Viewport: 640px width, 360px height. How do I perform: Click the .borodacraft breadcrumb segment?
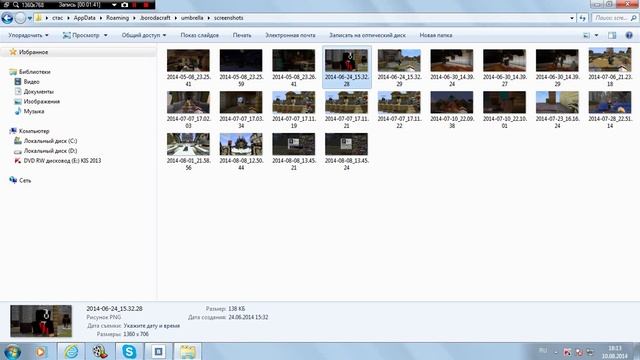pyautogui.click(x=155, y=18)
